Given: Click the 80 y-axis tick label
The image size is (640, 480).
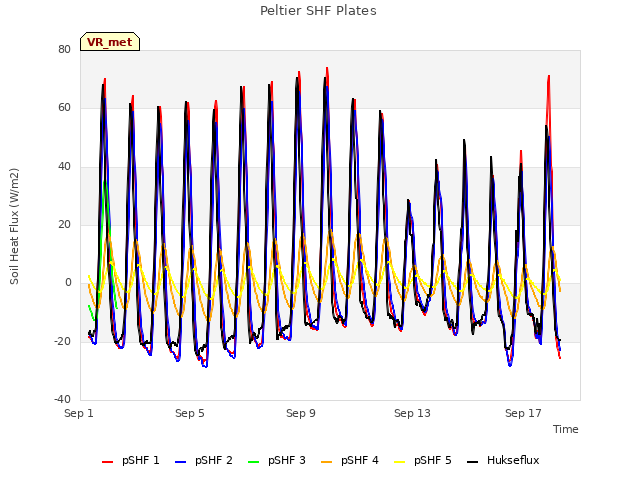Looking at the screenshot, I should 64,49.
